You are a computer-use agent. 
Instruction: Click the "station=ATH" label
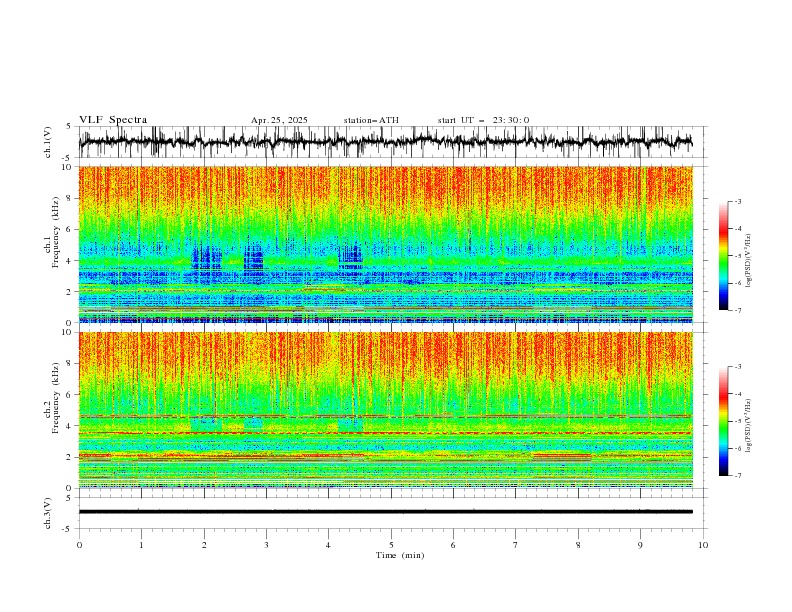pyautogui.click(x=371, y=120)
